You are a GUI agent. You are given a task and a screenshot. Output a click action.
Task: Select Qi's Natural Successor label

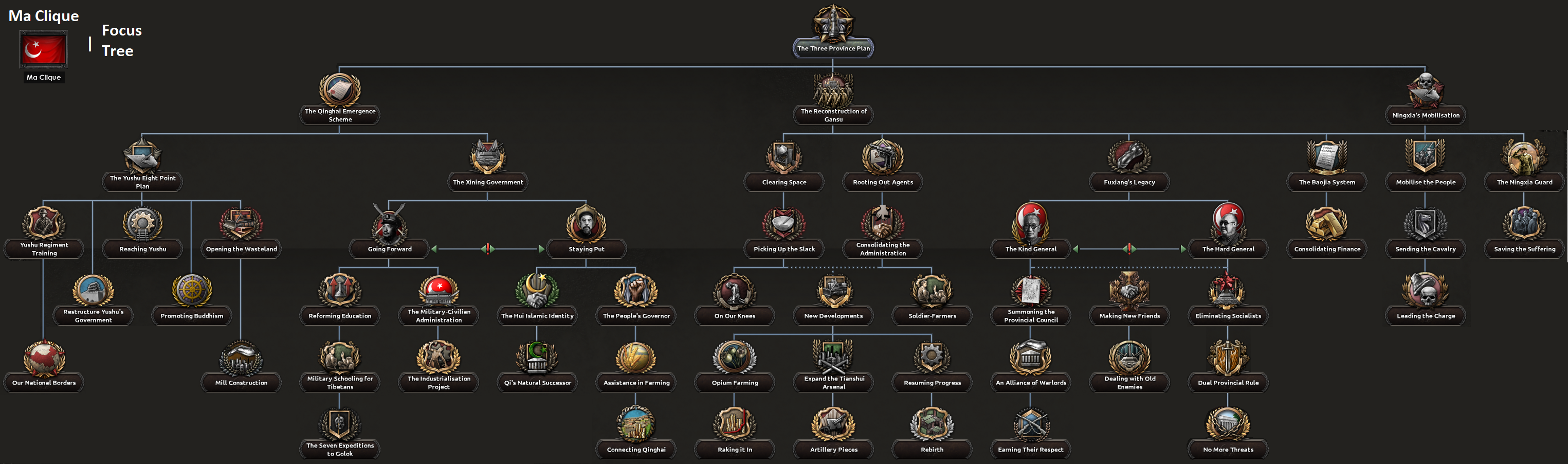pyautogui.click(x=537, y=383)
